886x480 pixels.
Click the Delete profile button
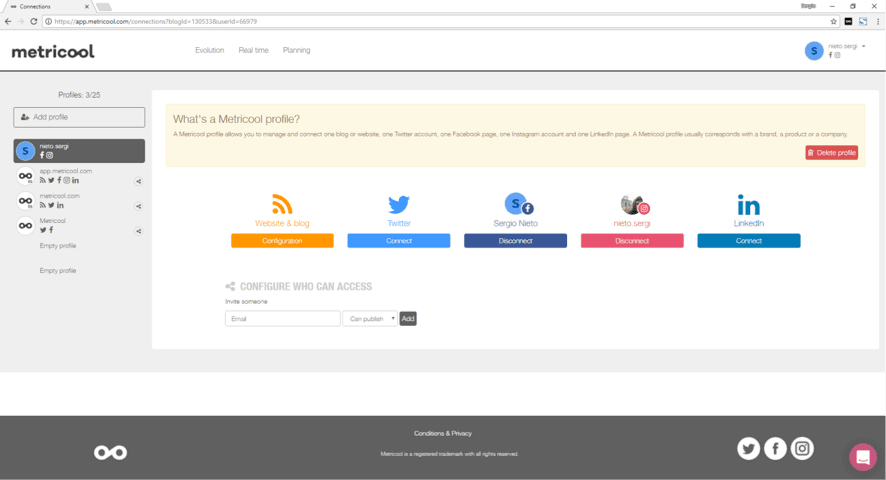pyautogui.click(x=832, y=153)
